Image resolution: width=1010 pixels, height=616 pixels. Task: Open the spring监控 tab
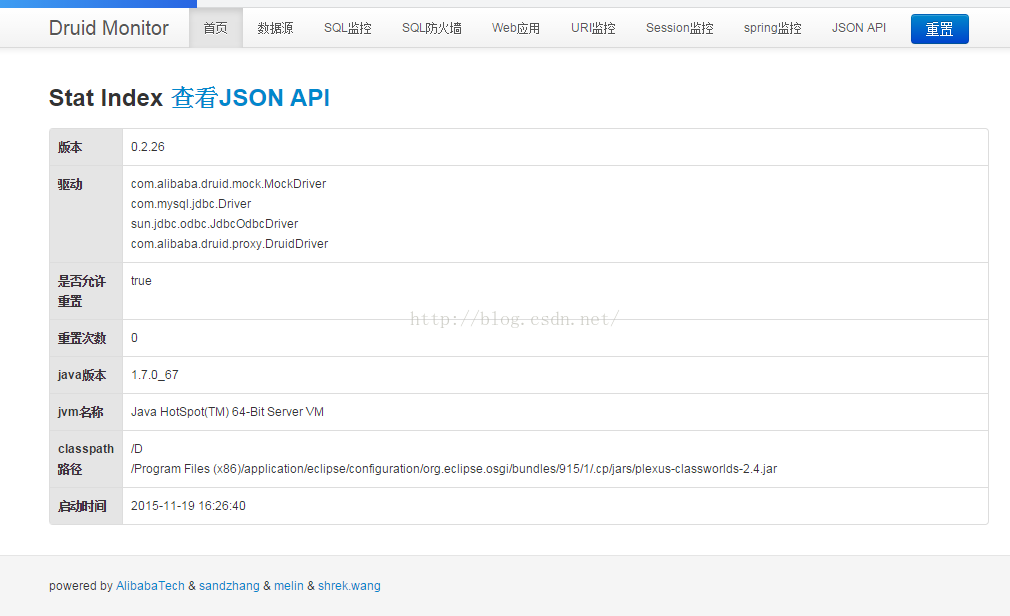click(772, 28)
